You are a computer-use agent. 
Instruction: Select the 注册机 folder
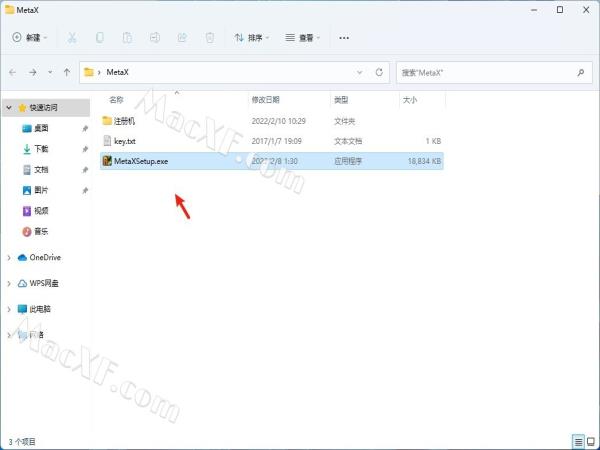coord(272,121)
